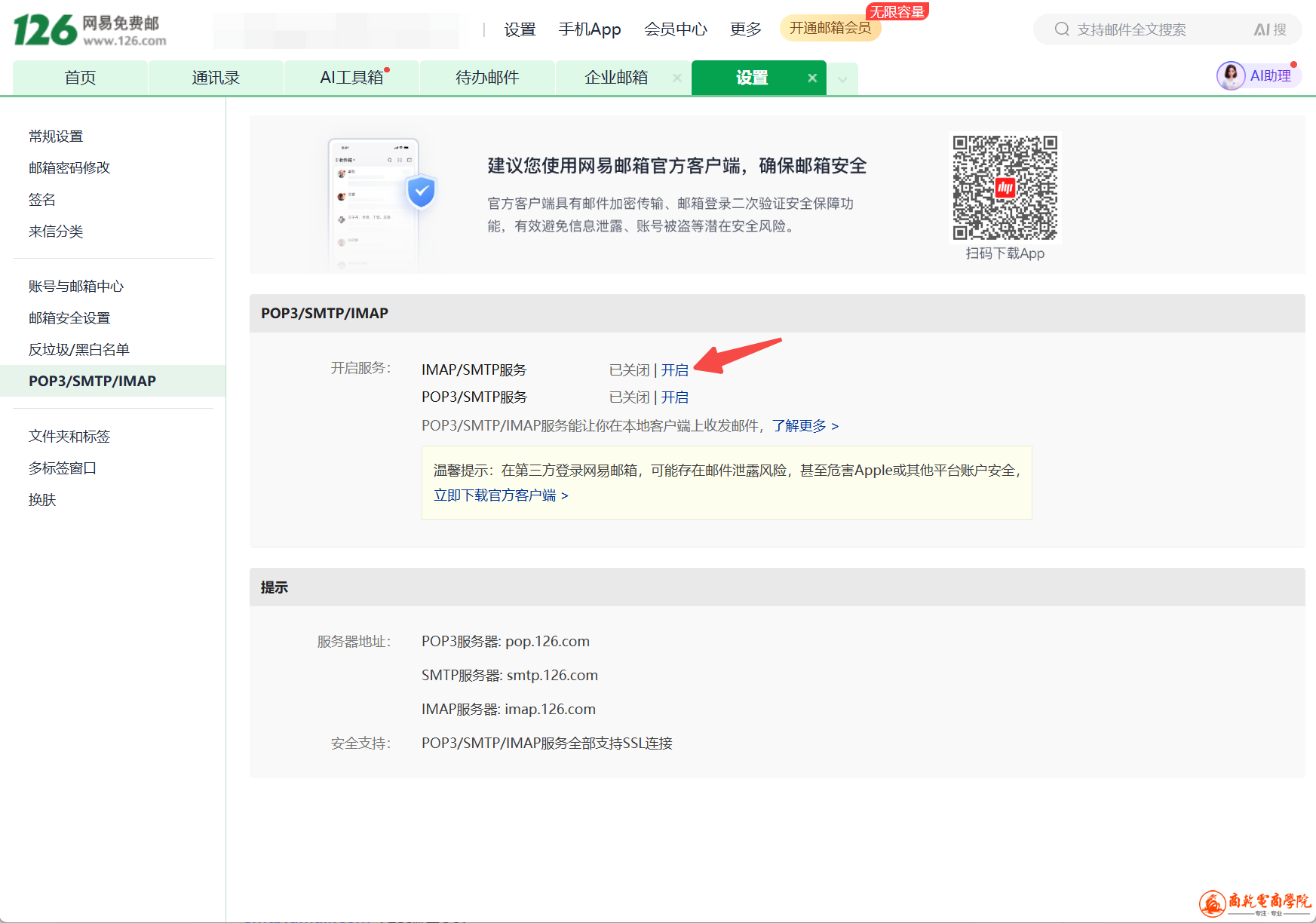Click the QR code for App download

pyautogui.click(x=1005, y=188)
